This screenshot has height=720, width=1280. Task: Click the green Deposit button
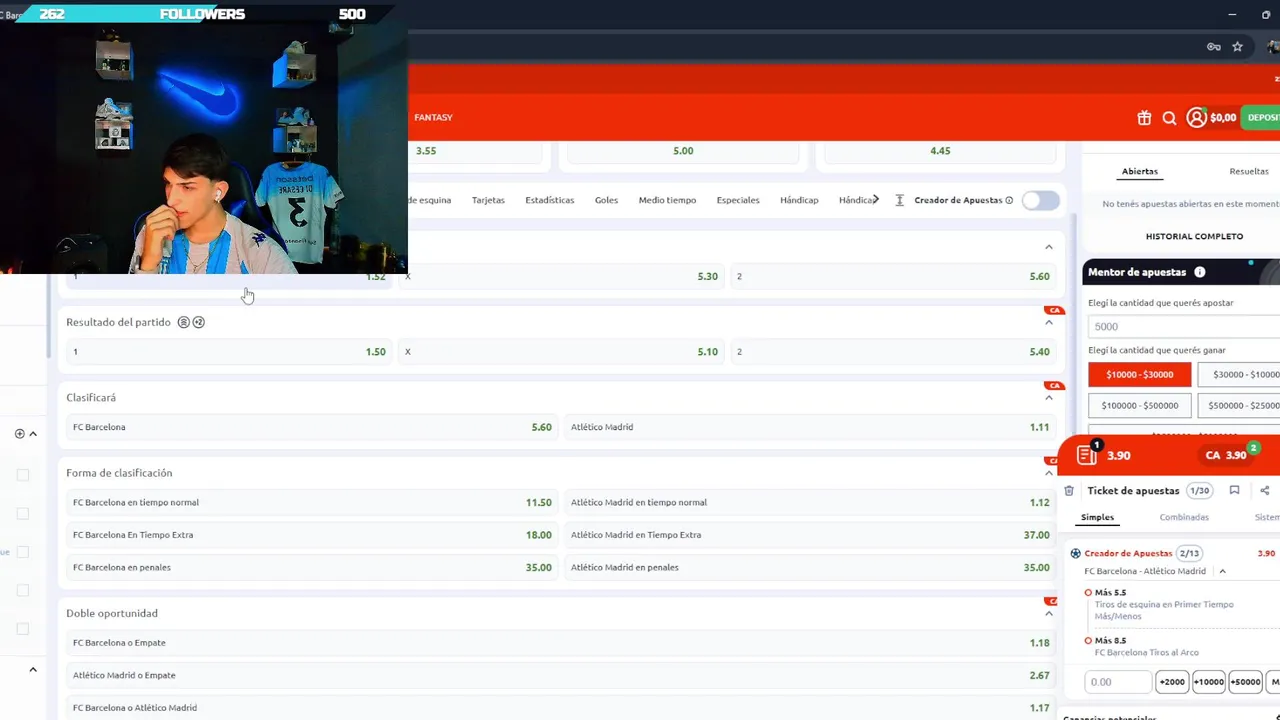tap(1261, 118)
